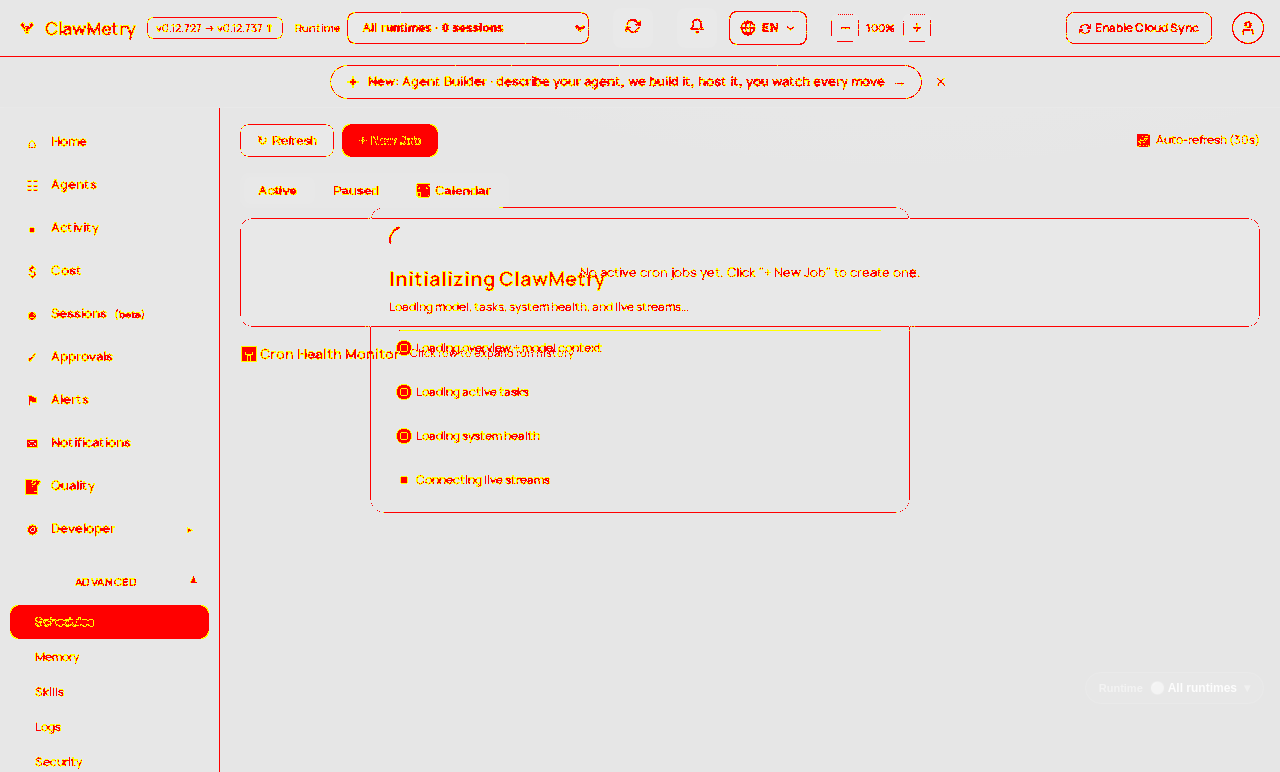Image resolution: width=1280 pixels, height=772 pixels.
Task: Expand the Cron Health Monitor section
Action: [408, 354]
